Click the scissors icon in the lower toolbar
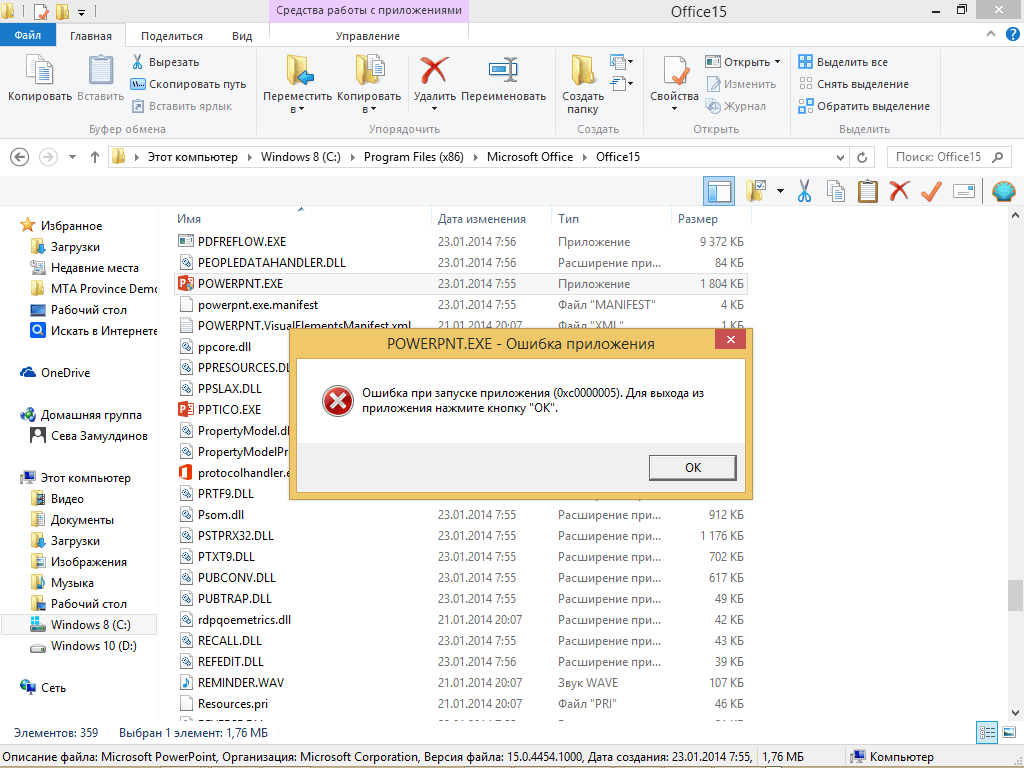The height and width of the screenshot is (768, 1024). pos(804,191)
